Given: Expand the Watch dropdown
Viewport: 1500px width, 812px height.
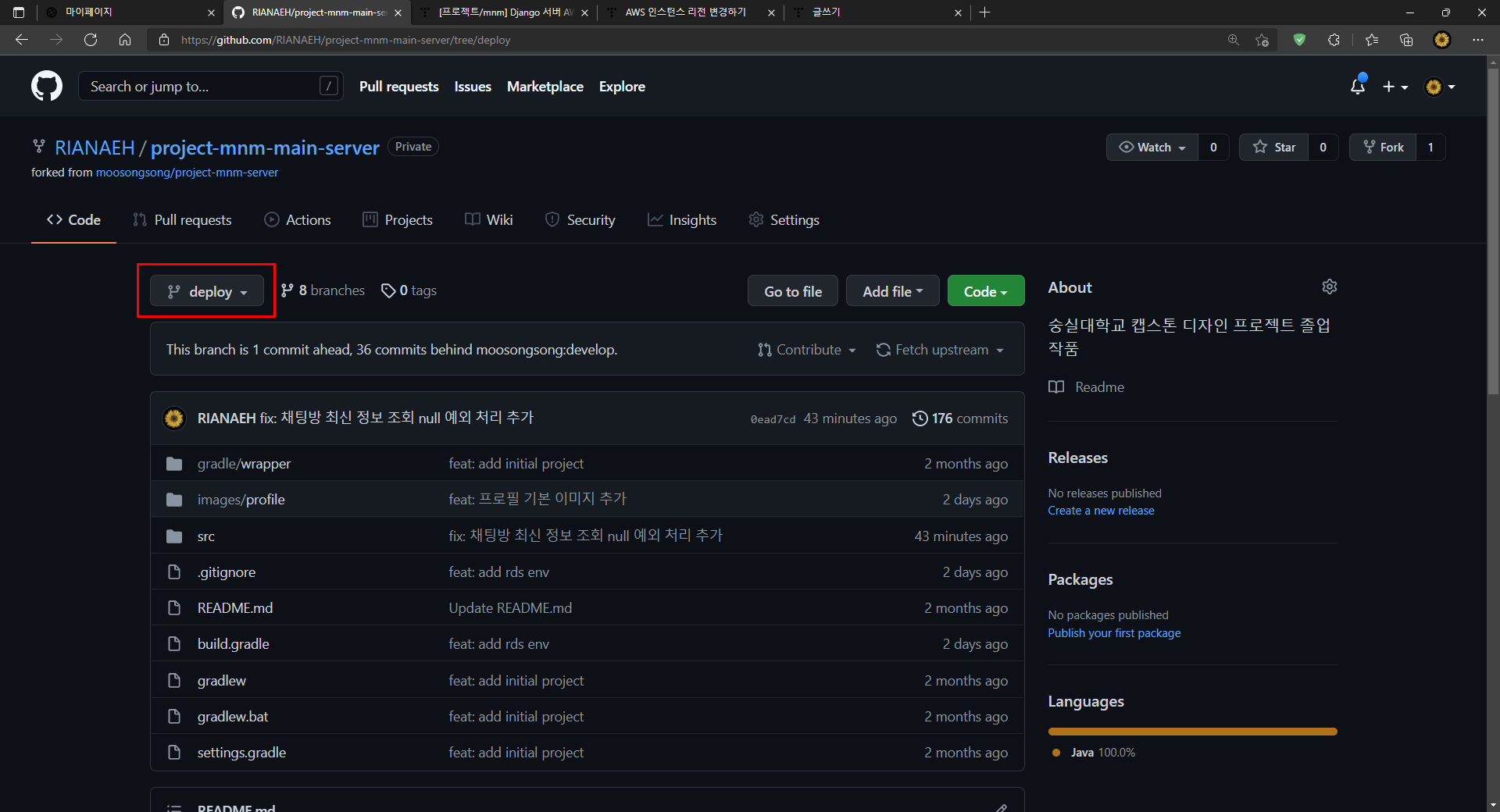Looking at the screenshot, I should click(1152, 147).
